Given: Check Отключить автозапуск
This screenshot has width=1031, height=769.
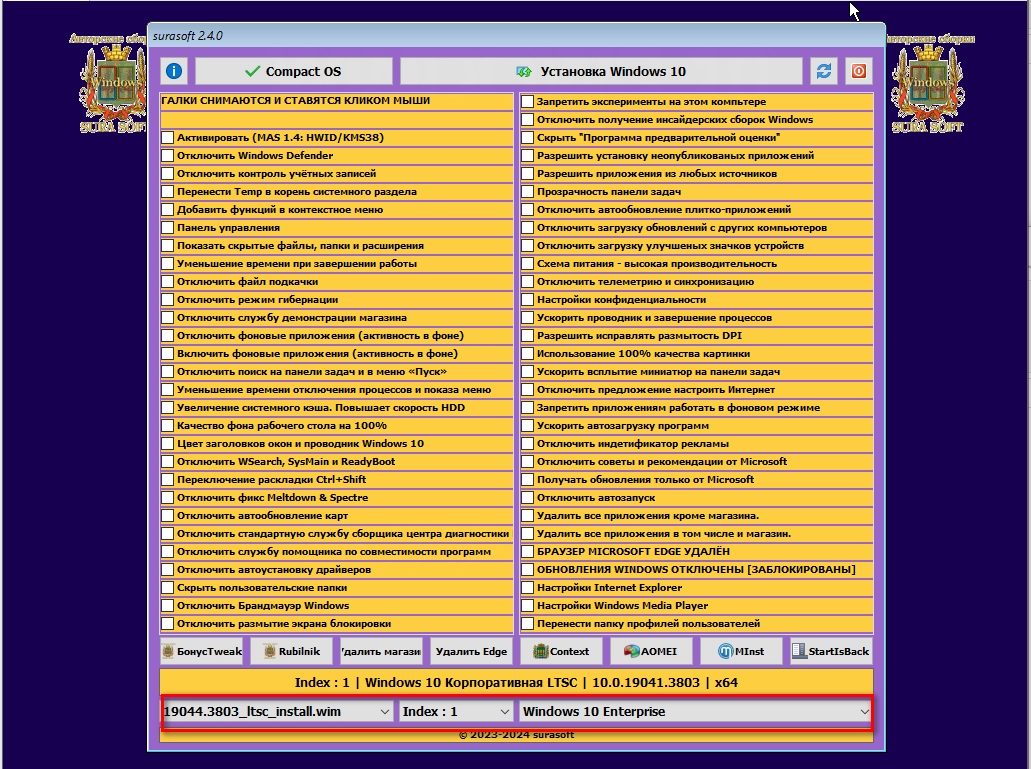Looking at the screenshot, I should click(x=527, y=498).
